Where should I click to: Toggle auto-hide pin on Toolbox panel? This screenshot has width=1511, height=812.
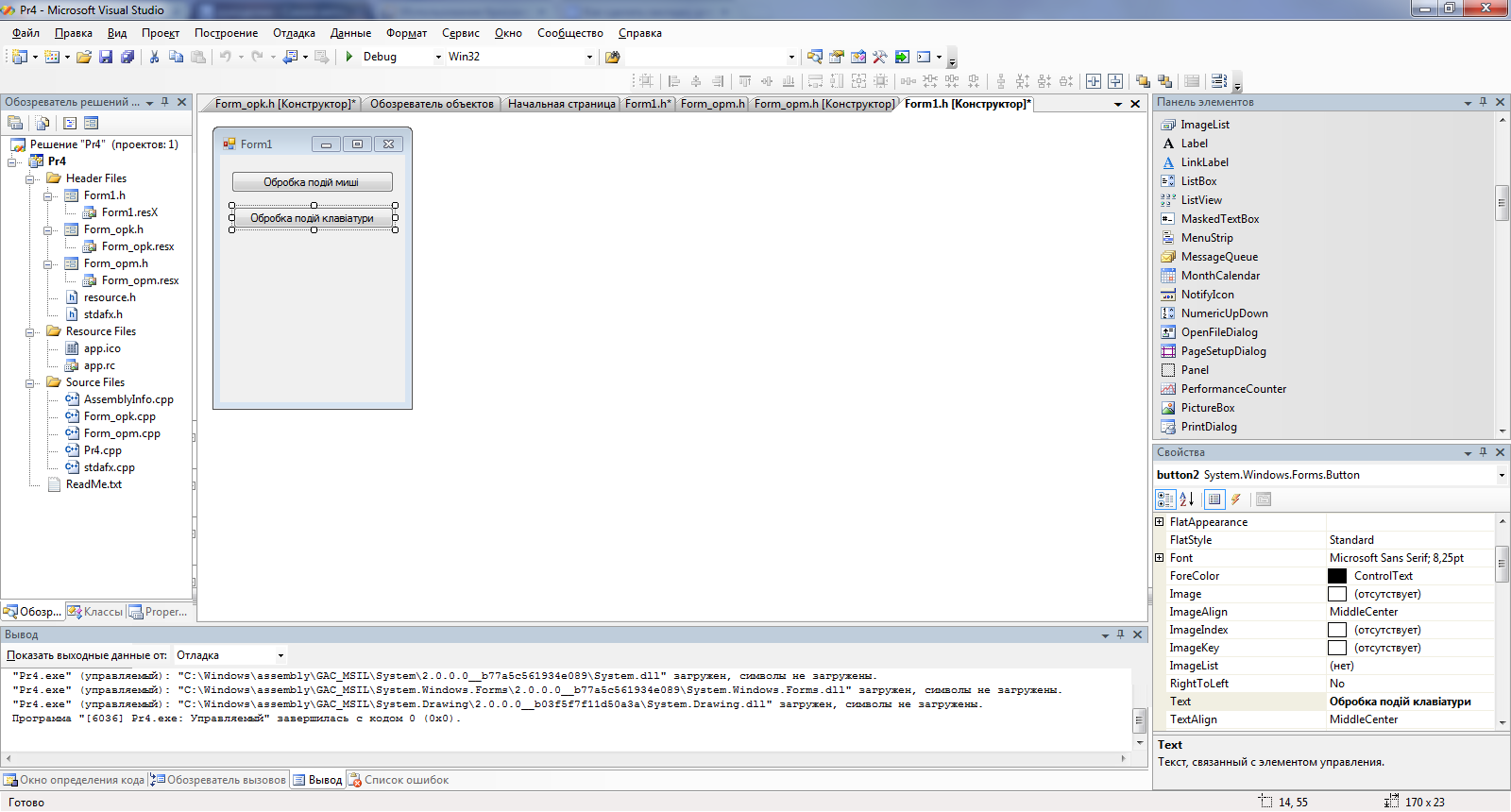(1484, 102)
